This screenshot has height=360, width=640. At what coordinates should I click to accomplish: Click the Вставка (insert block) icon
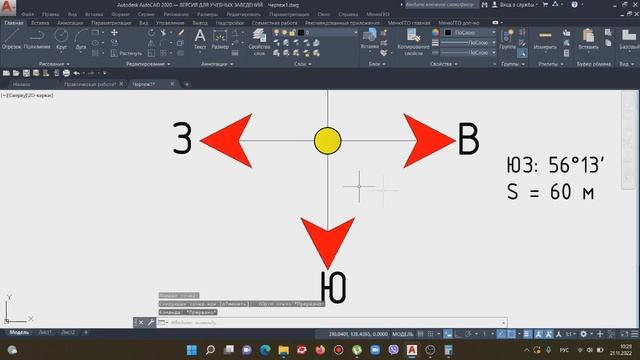370,39
